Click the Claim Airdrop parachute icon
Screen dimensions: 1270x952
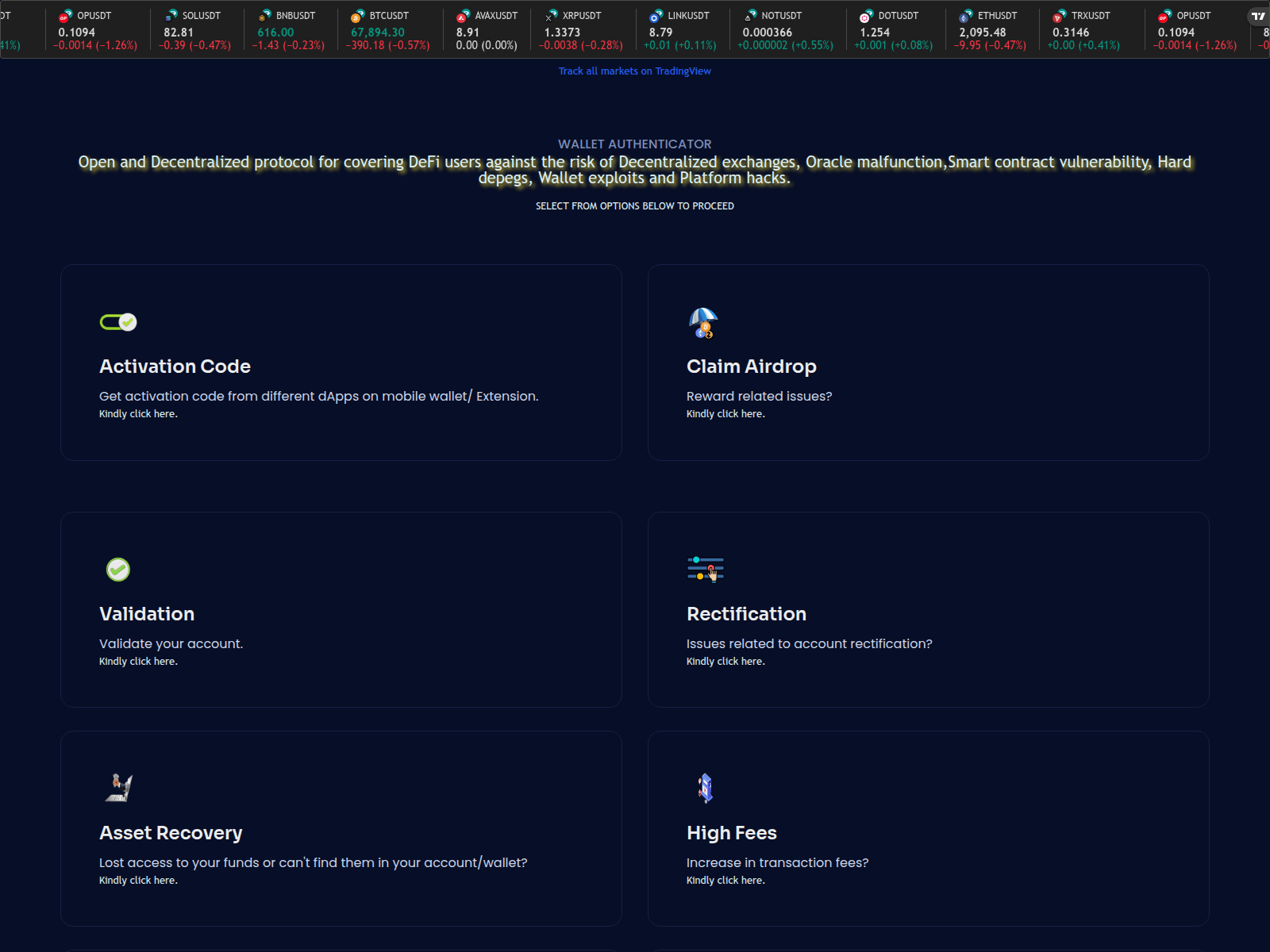click(703, 323)
